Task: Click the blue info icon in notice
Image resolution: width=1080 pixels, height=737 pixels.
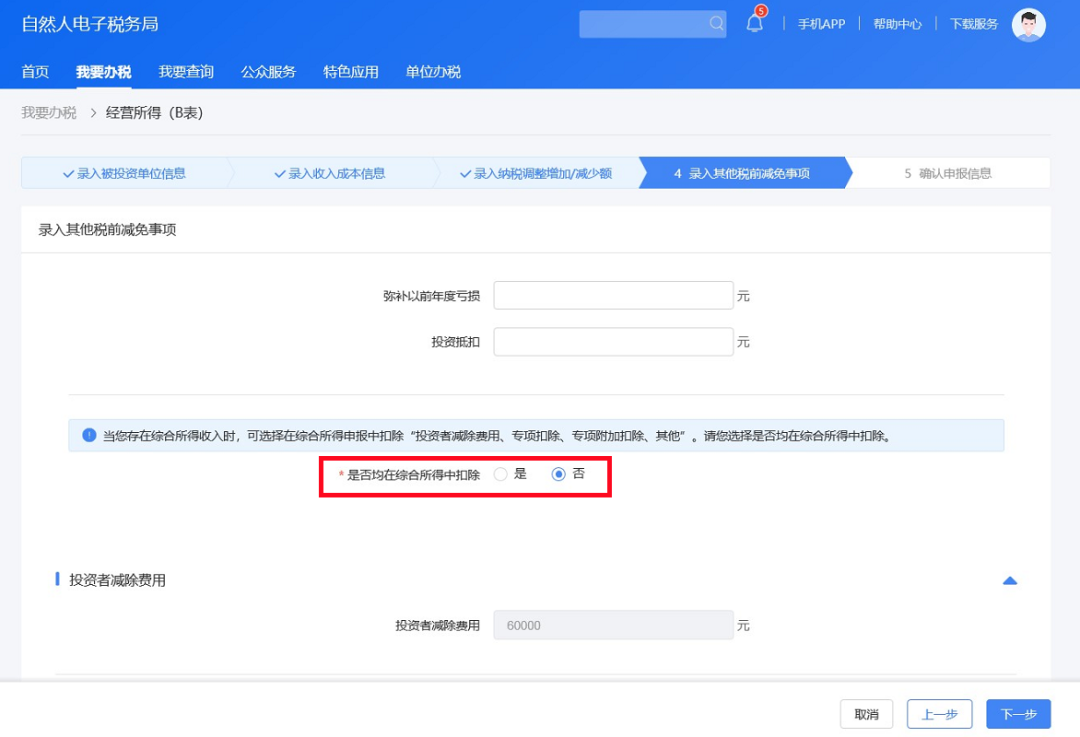Action: click(89, 435)
